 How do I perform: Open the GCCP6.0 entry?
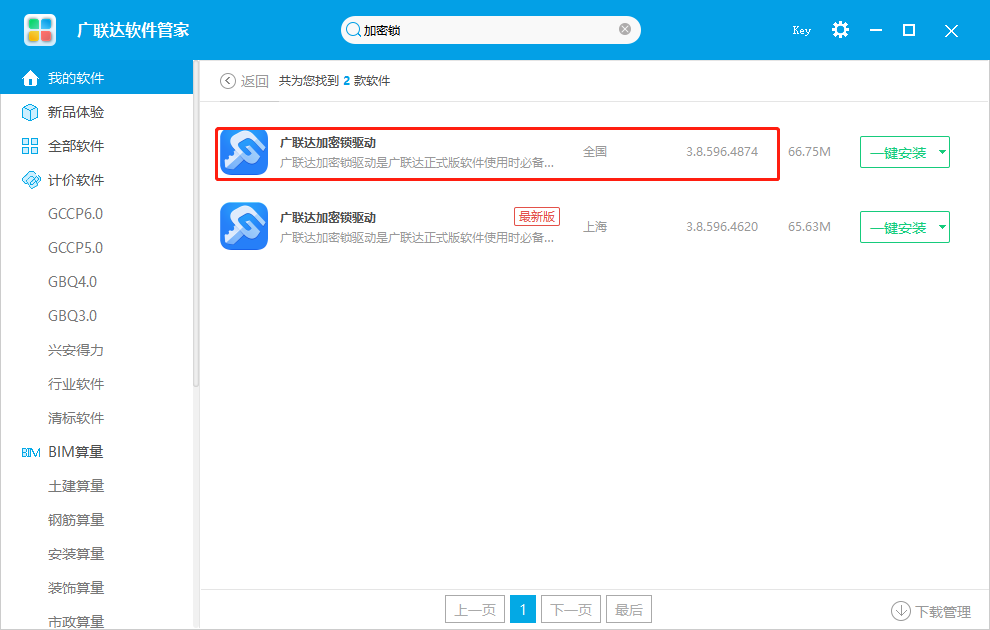pos(75,214)
